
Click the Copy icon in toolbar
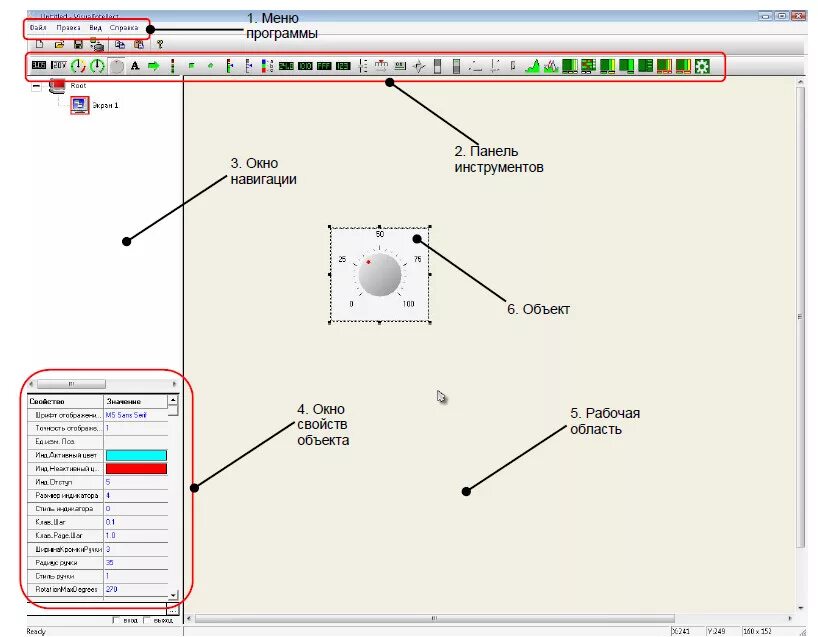coord(120,45)
